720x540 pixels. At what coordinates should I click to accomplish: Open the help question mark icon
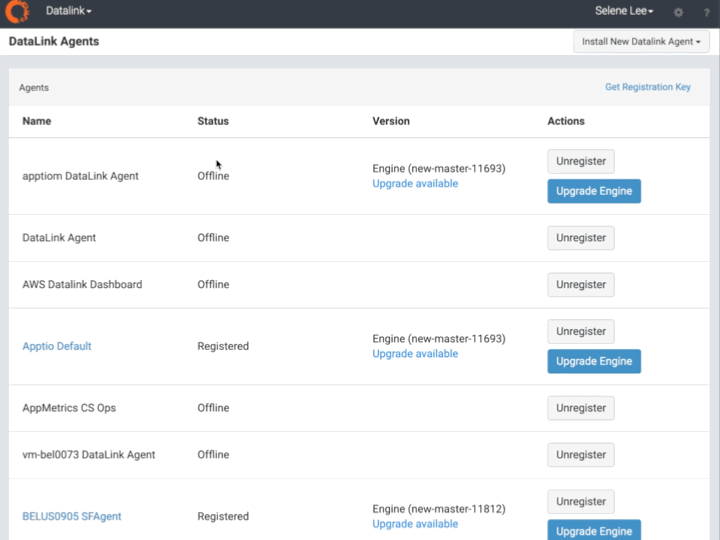coord(707,13)
